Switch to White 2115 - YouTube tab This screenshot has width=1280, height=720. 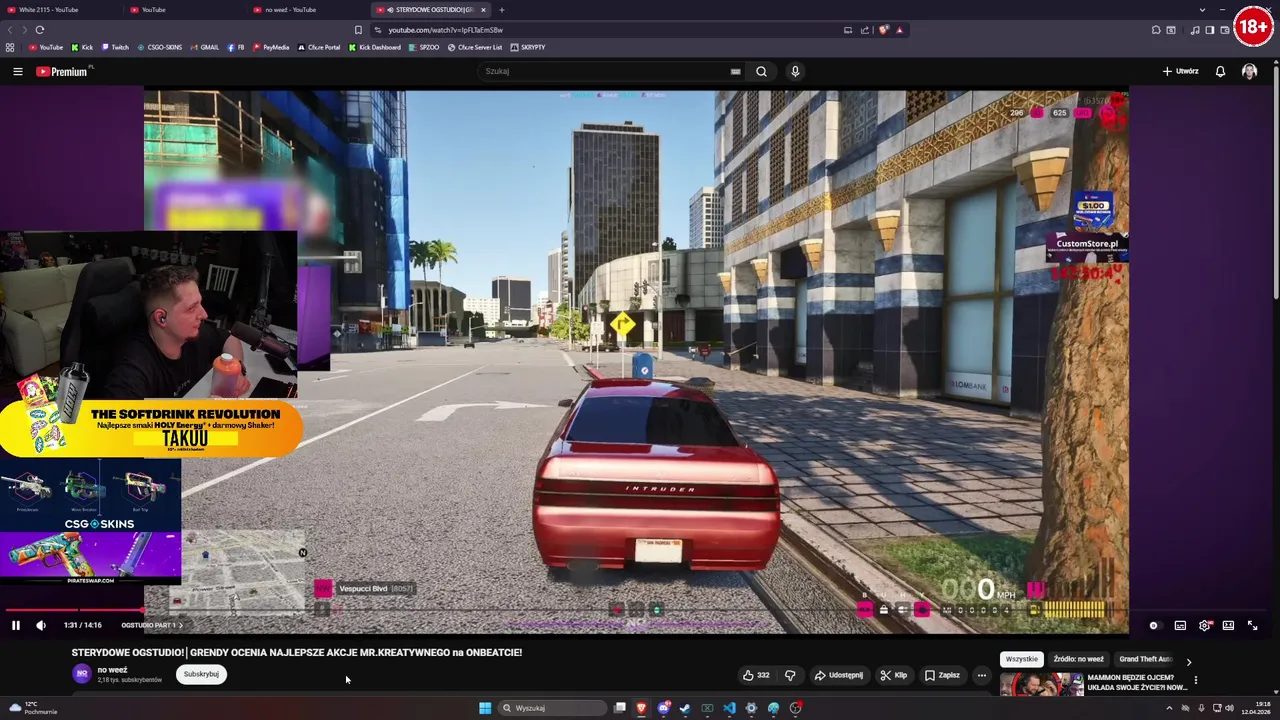60,9
